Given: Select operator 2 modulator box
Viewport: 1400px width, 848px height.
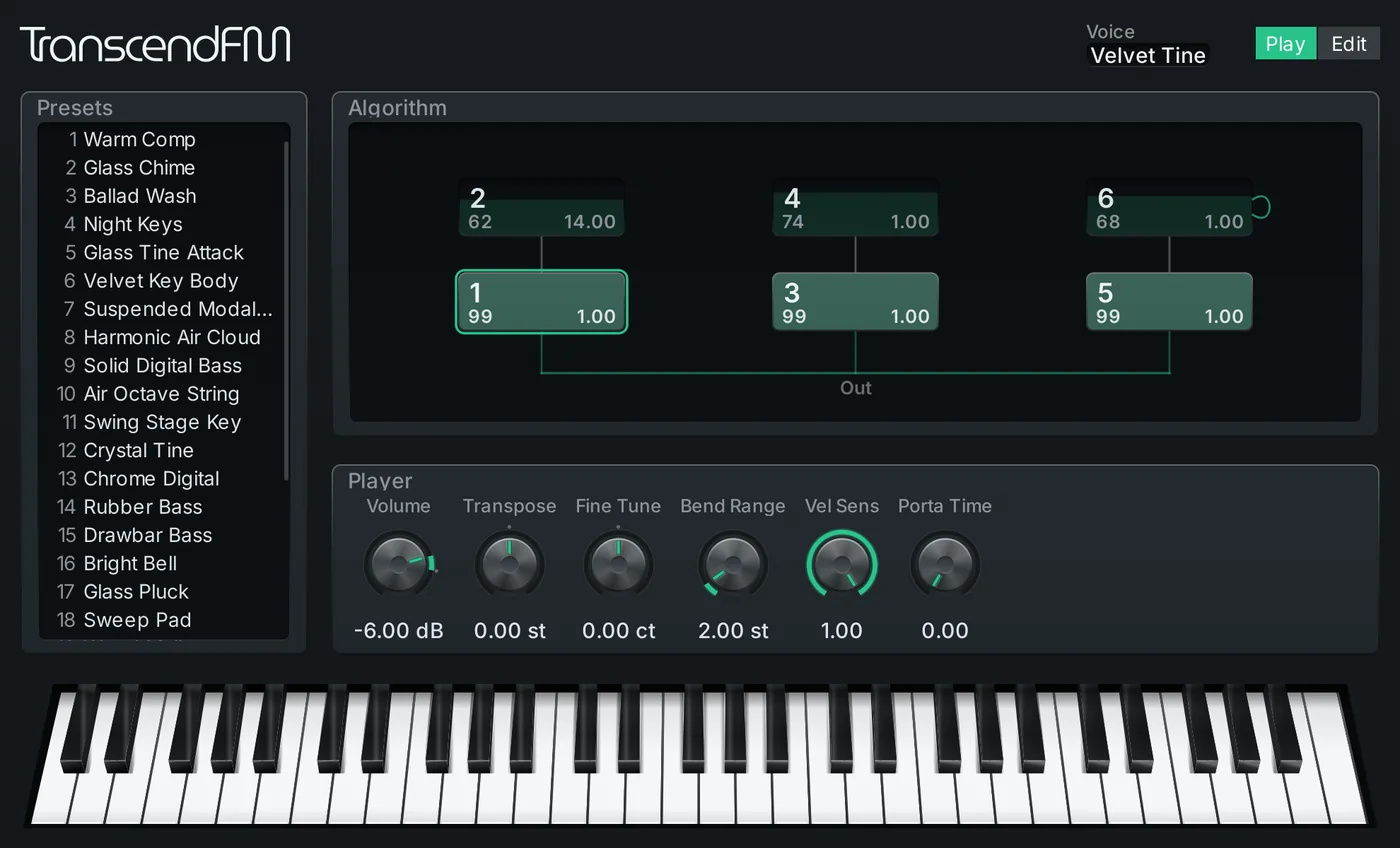Looking at the screenshot, I should point(541,207).
